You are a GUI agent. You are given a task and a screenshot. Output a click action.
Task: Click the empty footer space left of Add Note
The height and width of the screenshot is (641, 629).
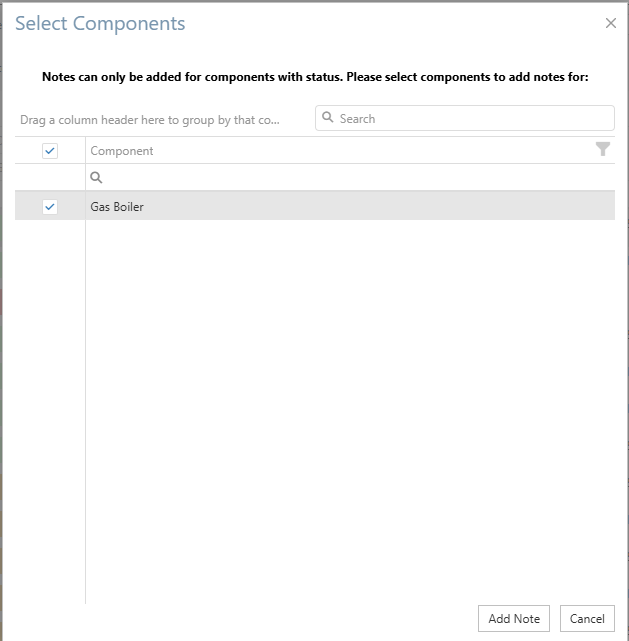[x=250, y=618]
